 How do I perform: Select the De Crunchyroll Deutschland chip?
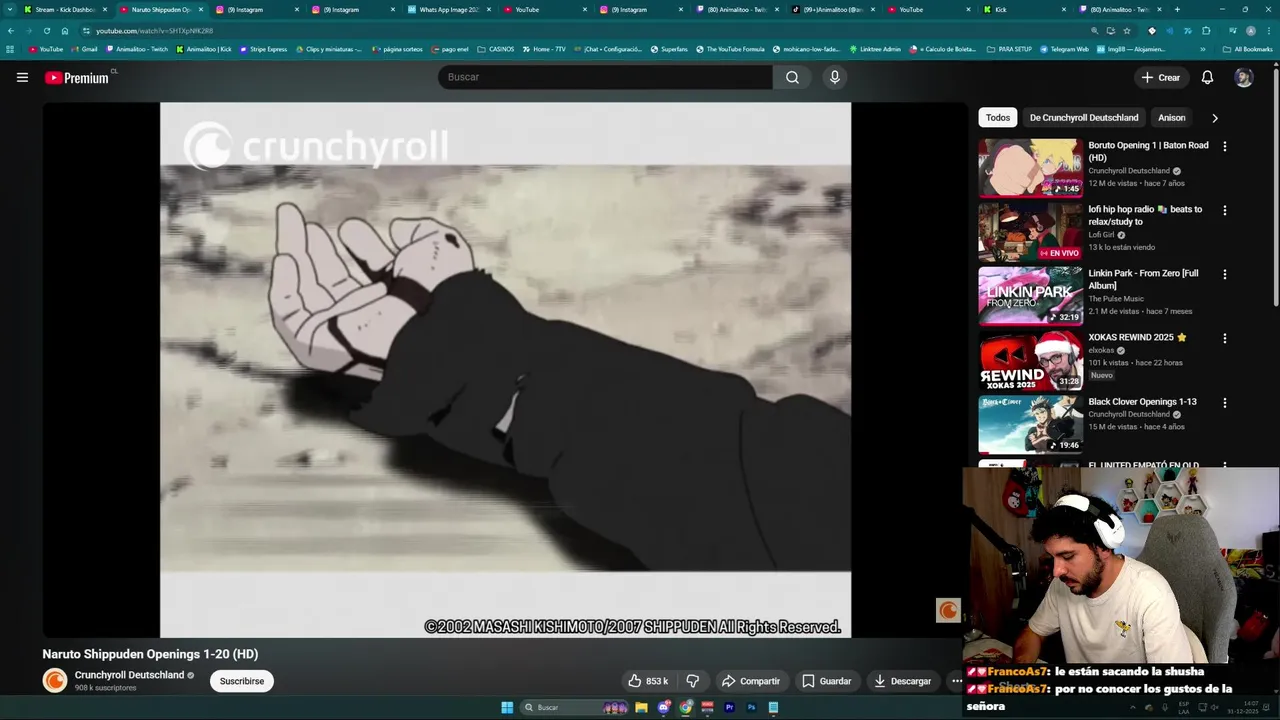click(1084, 118)
